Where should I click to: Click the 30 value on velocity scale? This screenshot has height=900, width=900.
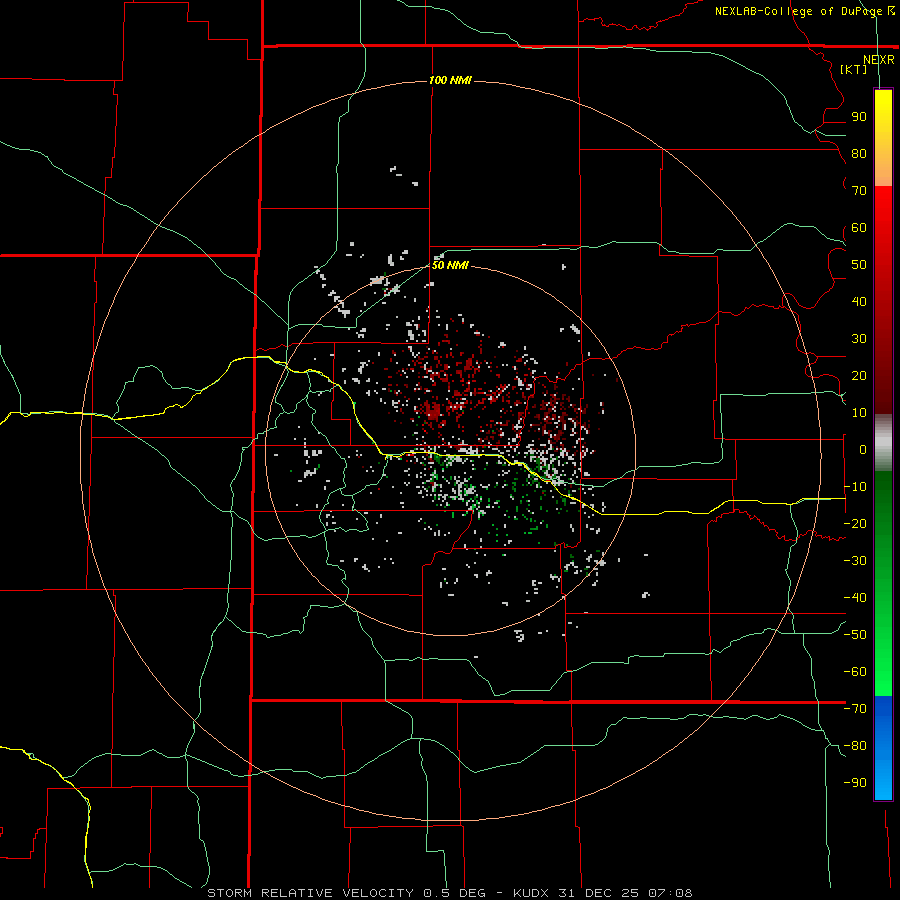(859, 339)
